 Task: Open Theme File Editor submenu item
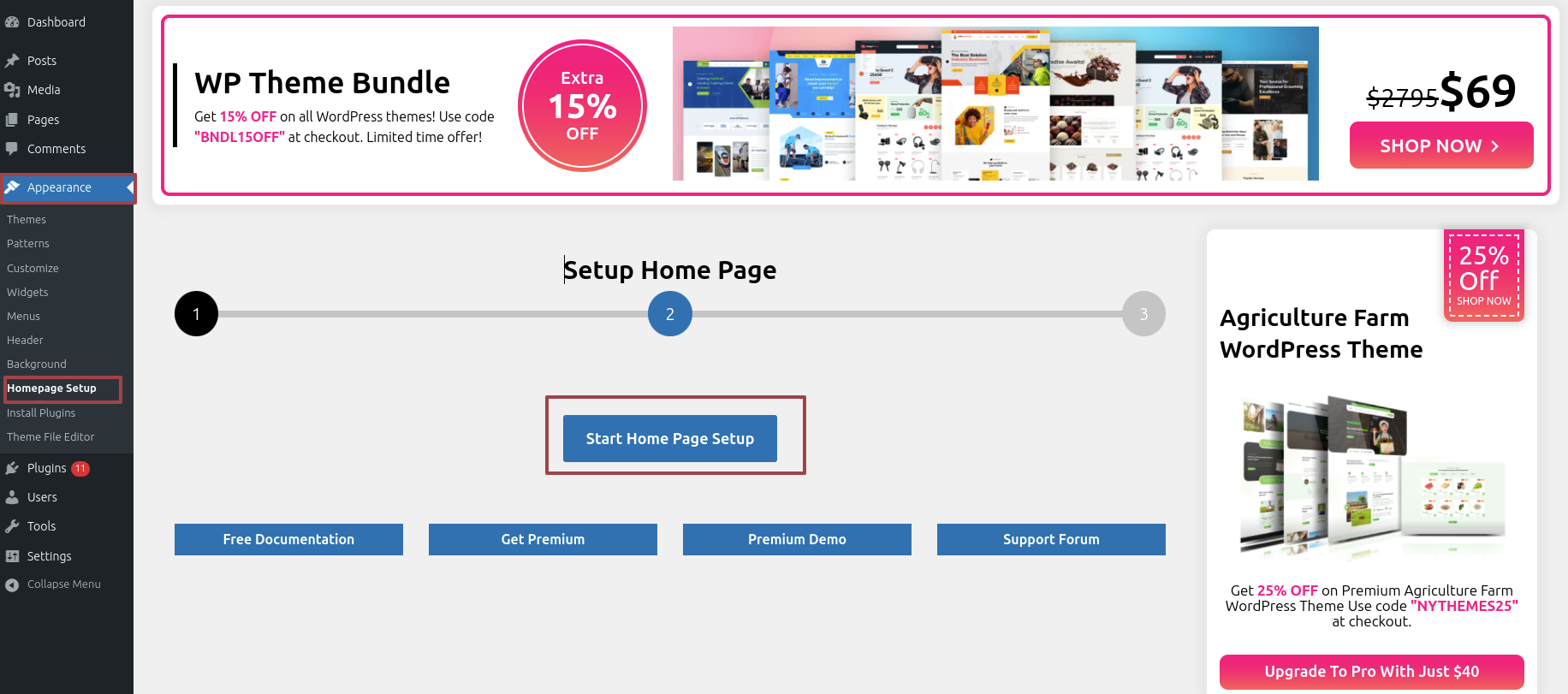pos(50,437)
